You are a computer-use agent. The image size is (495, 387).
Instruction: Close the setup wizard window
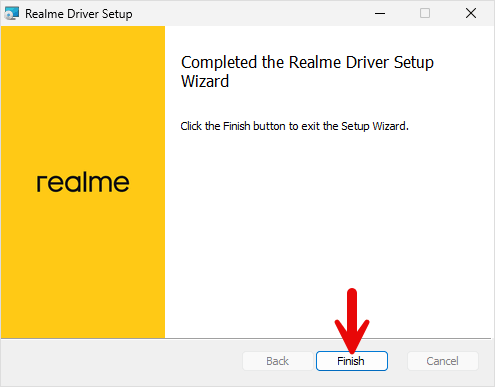(471, 14)
